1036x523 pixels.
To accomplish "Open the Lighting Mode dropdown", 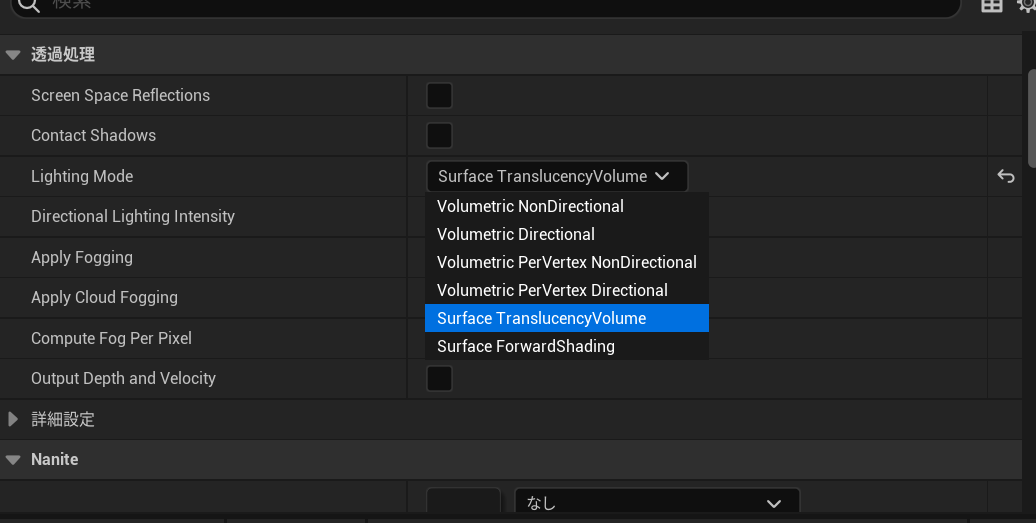I will (x=556, y=177).
